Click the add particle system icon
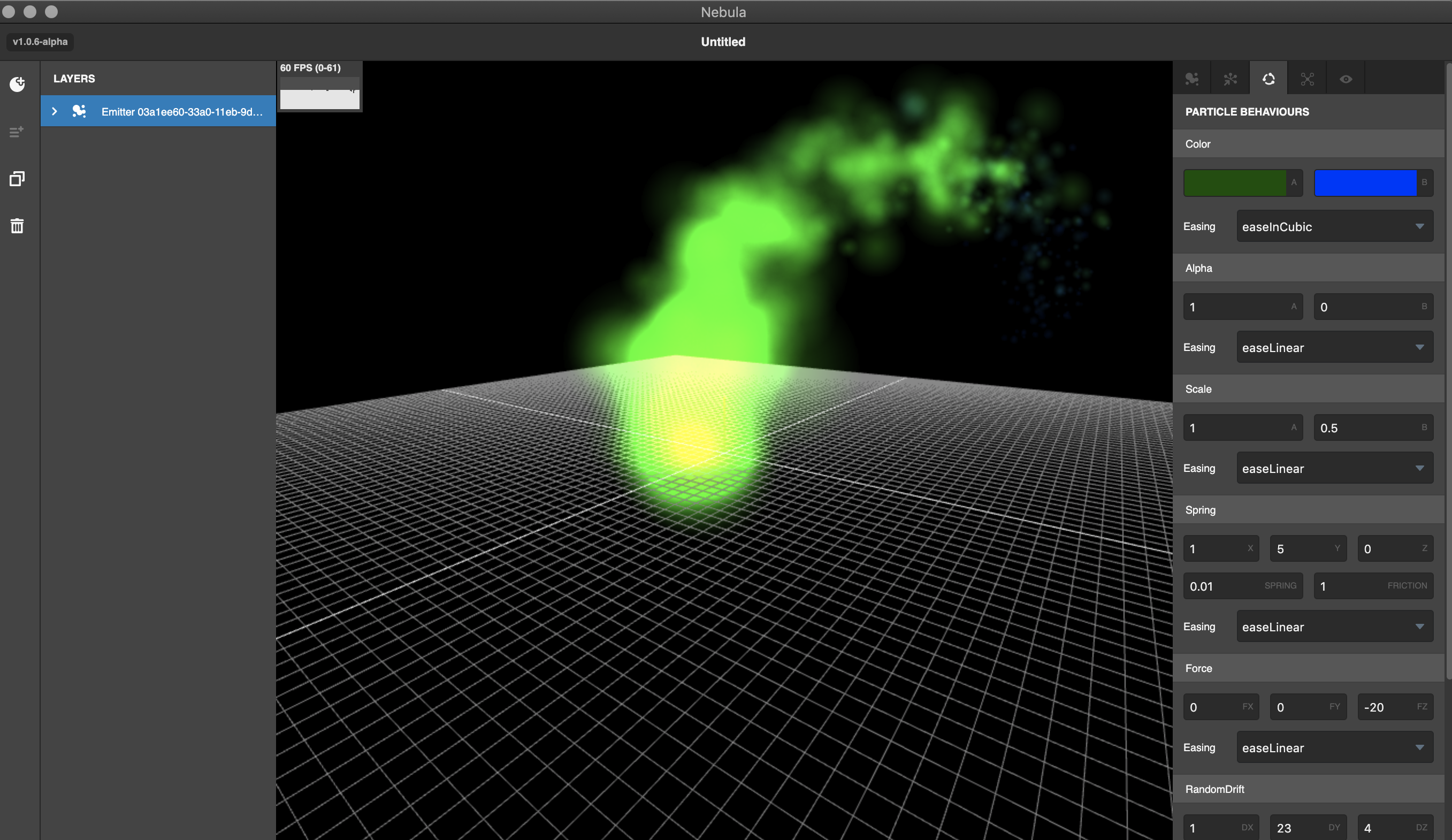 17,84
